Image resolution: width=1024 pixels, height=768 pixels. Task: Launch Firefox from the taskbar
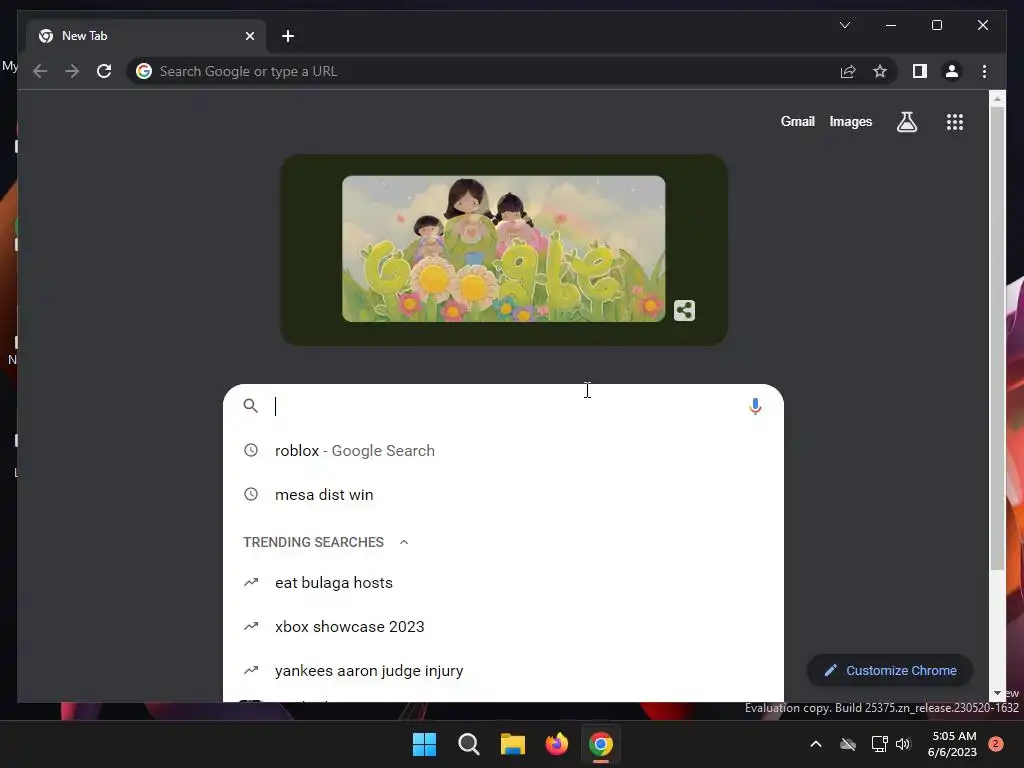[x=556, y=744]
